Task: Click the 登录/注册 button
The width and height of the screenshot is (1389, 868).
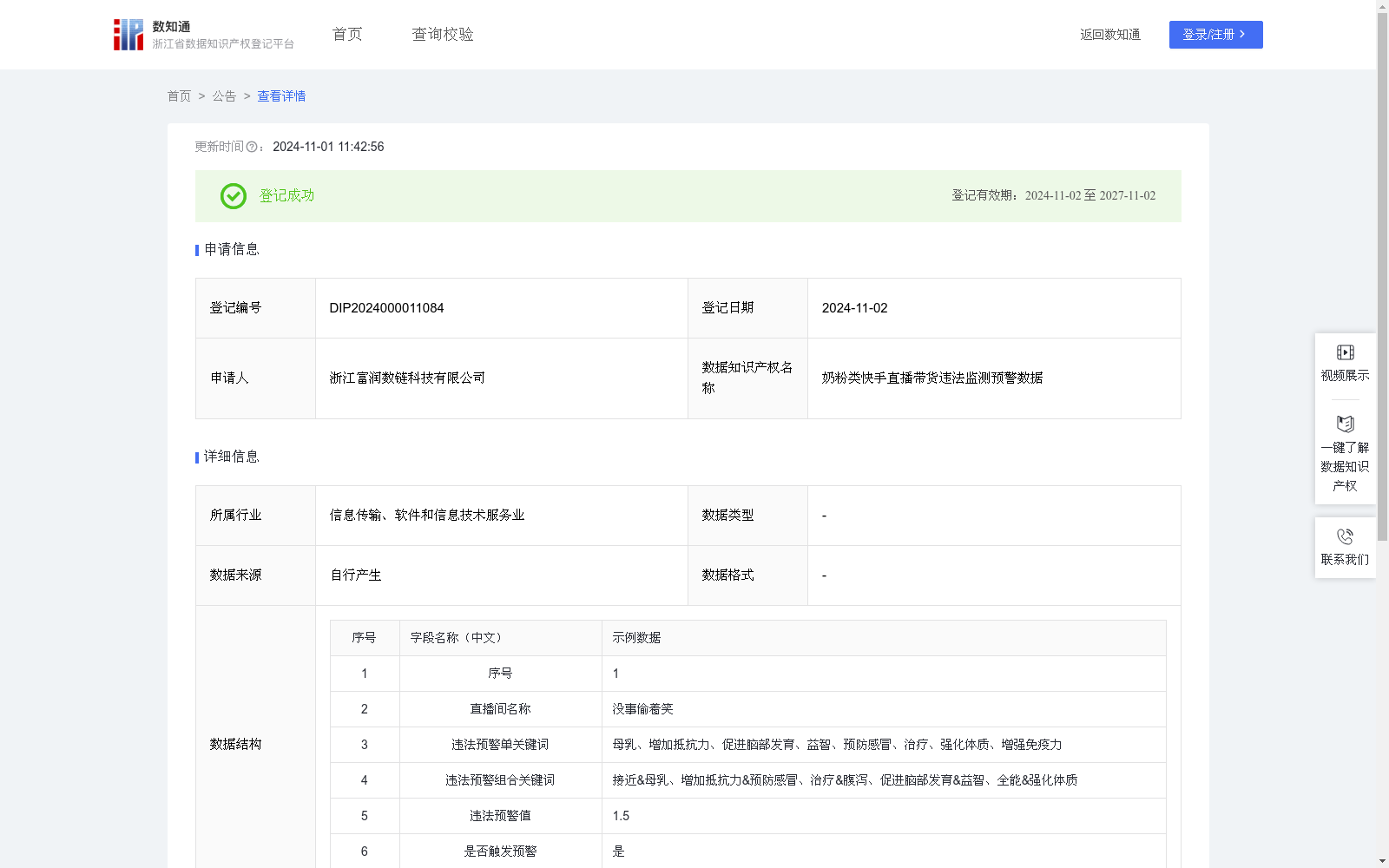Action: click(x=1215, y=35)
